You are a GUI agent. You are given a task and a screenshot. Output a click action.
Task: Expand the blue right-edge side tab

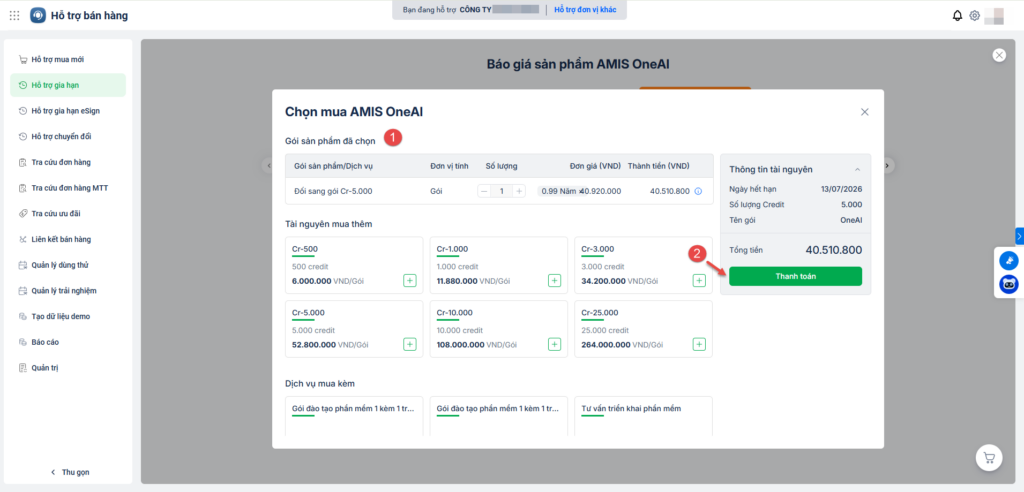tap(1019, 236)
